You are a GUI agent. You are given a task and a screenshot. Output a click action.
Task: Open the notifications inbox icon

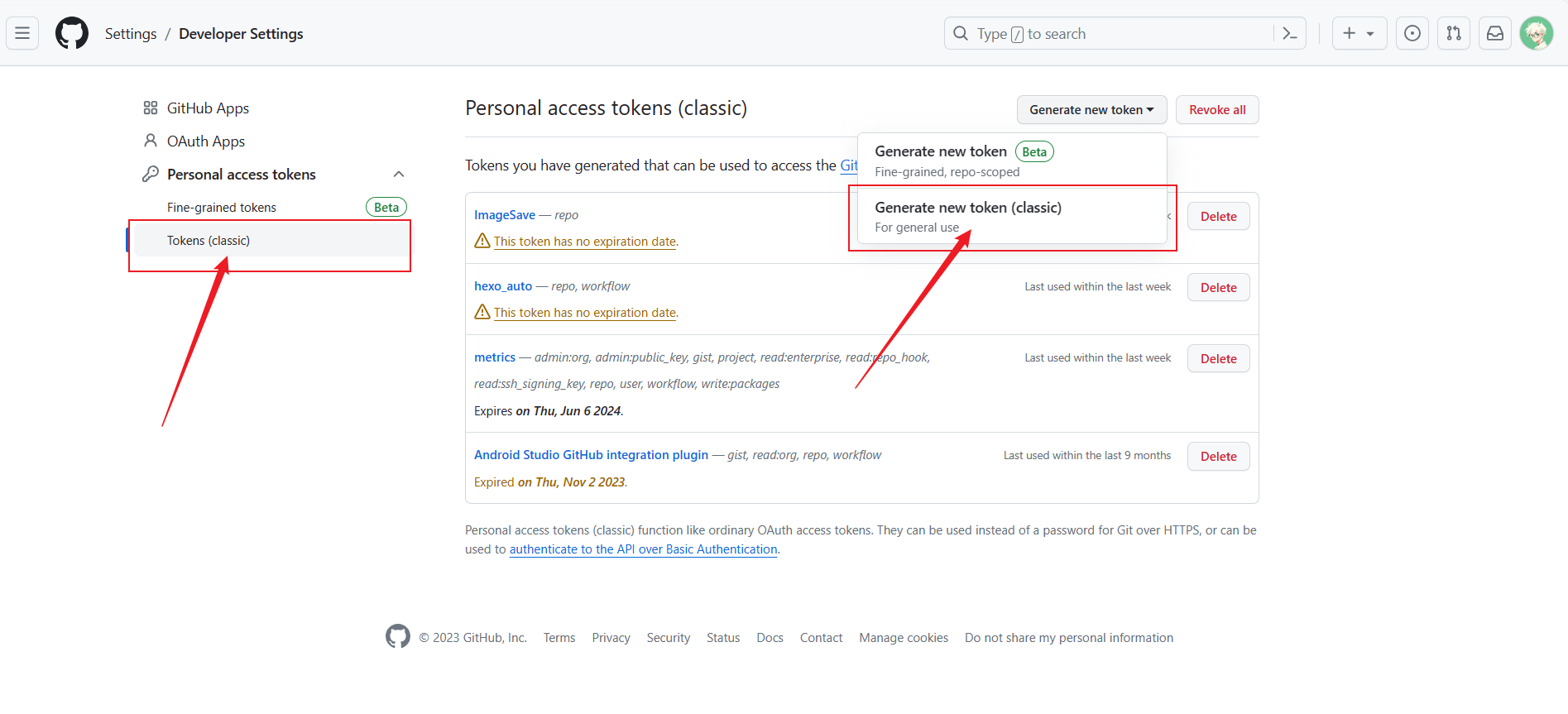1495,33
